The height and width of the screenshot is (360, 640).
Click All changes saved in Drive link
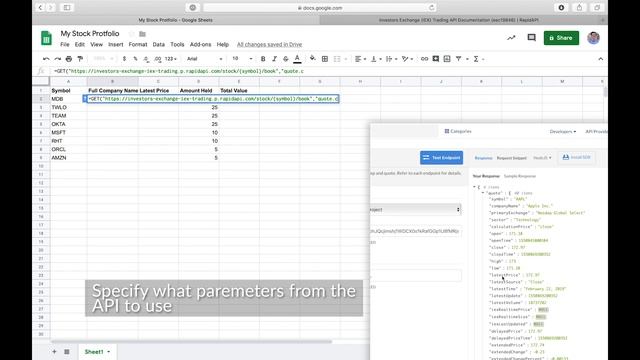click(269, 44)
